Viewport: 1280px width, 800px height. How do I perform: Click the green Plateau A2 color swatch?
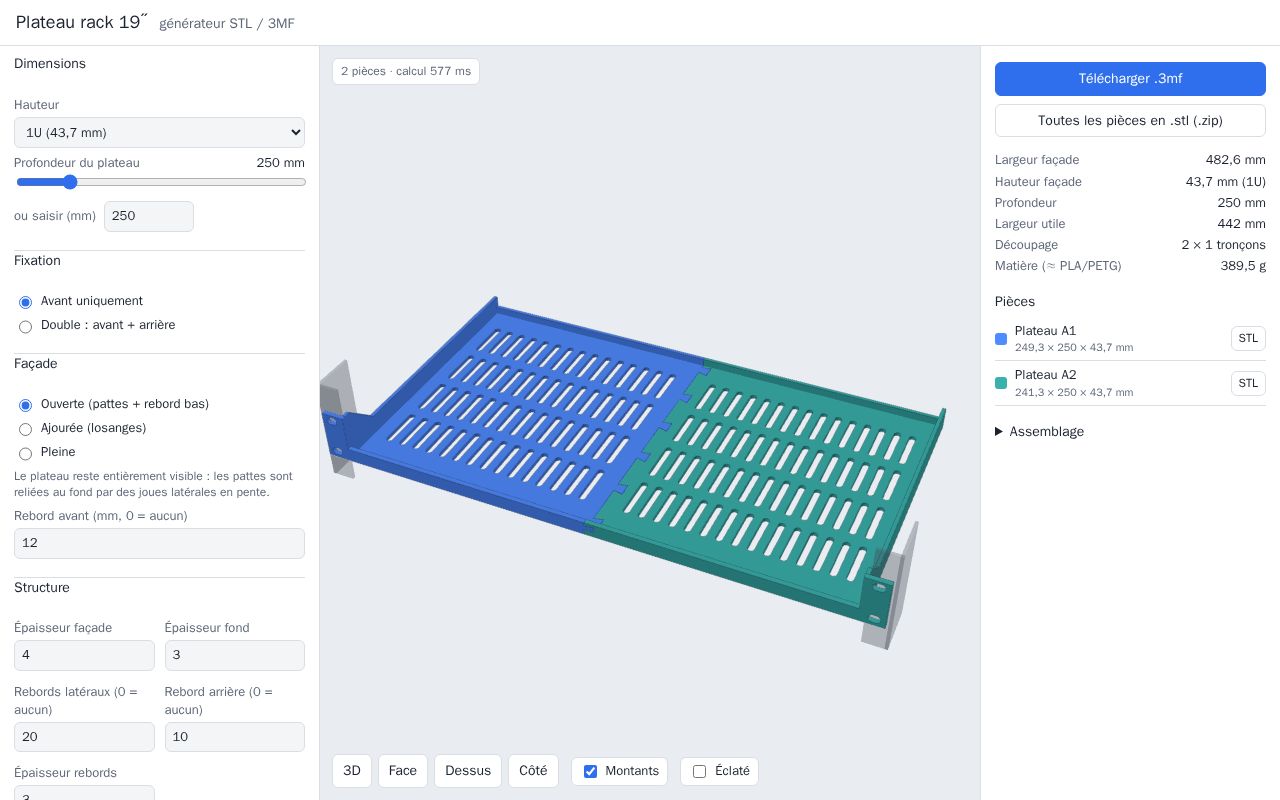click(1001, 383)
